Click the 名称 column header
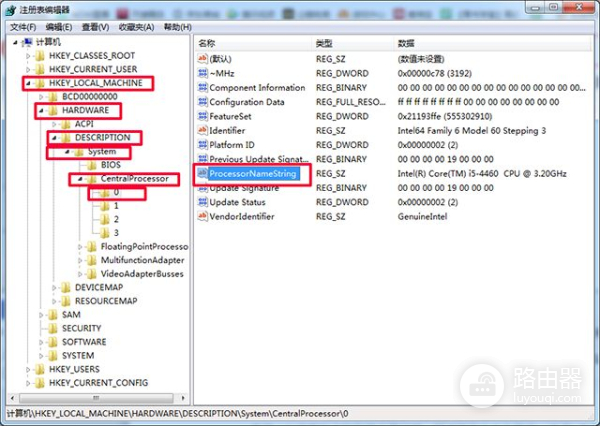The width and height of the screenshot is (600, 426). [x=253, y=43]
